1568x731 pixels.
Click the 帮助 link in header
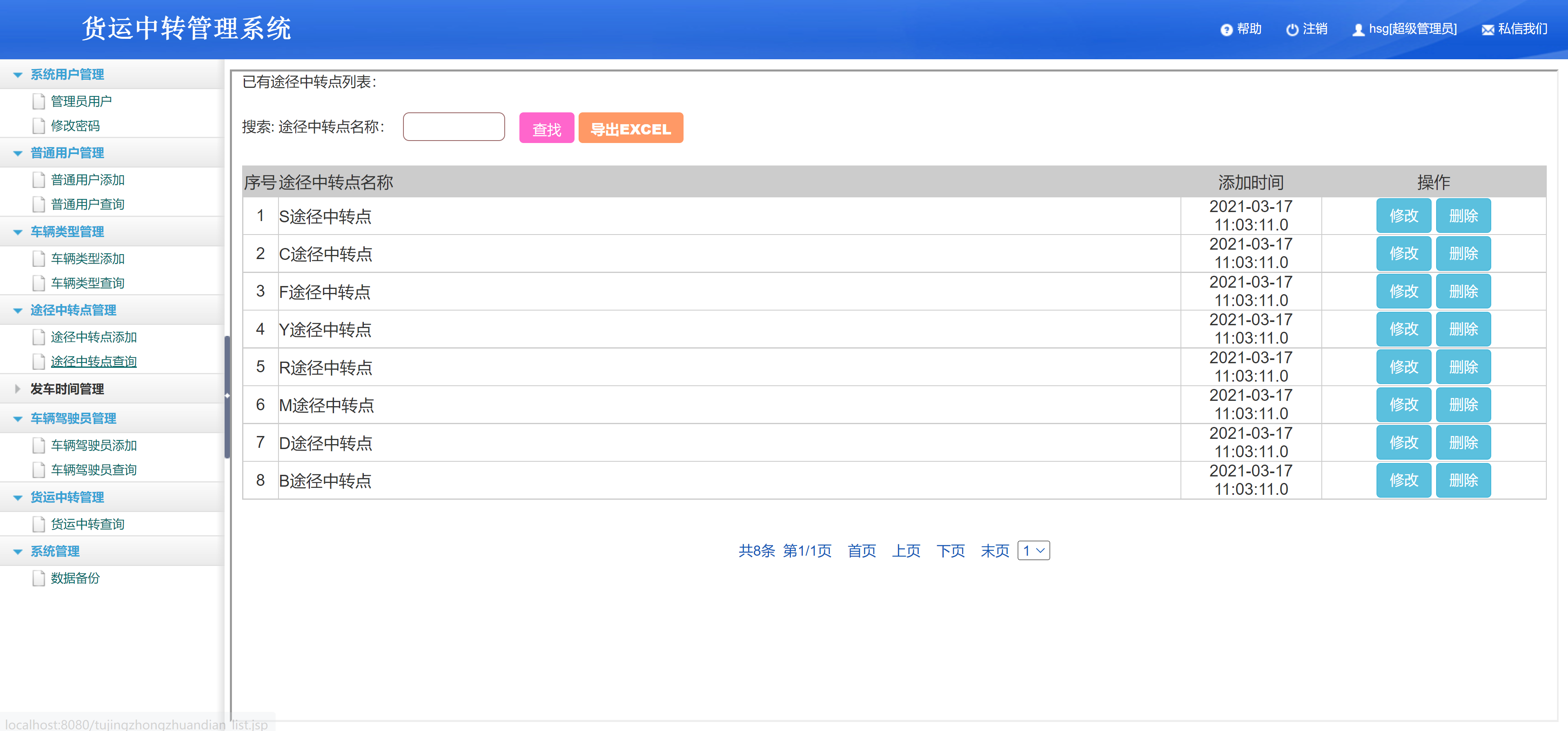click(1248, 29)
